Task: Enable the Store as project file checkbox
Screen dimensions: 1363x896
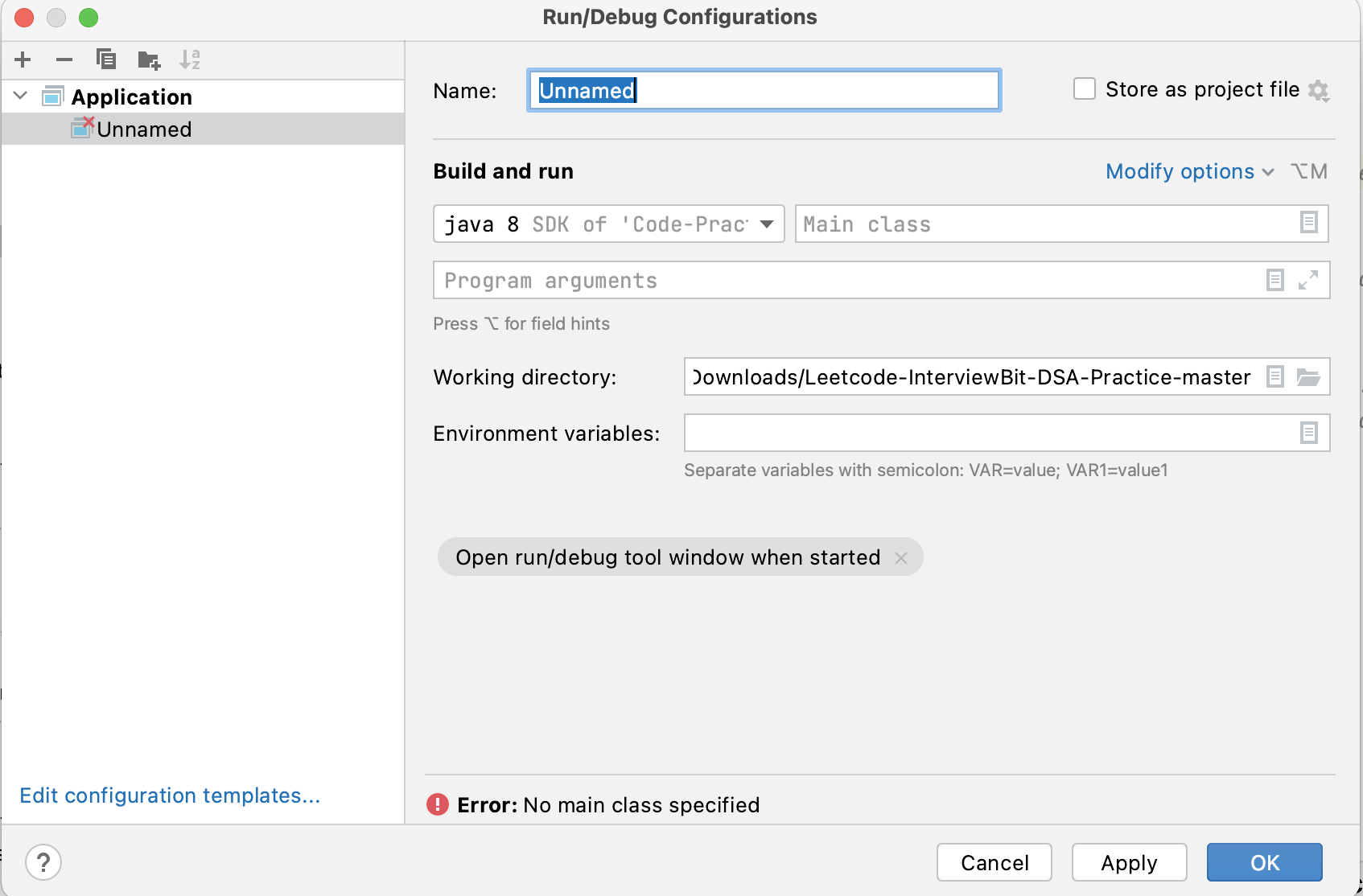Action: click(x=1085, y=89)
